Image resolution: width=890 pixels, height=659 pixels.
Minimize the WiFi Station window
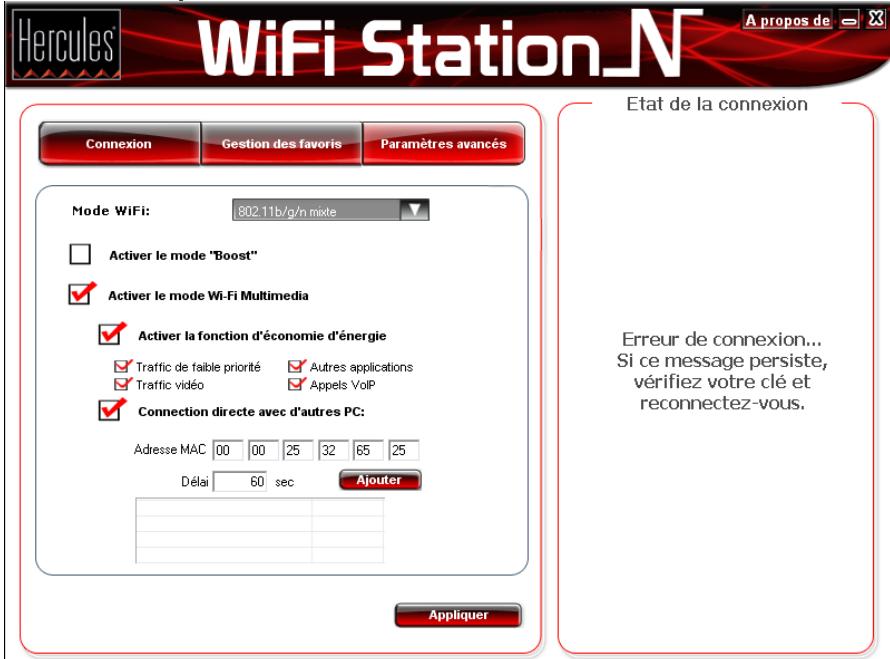tap(849, 20)
